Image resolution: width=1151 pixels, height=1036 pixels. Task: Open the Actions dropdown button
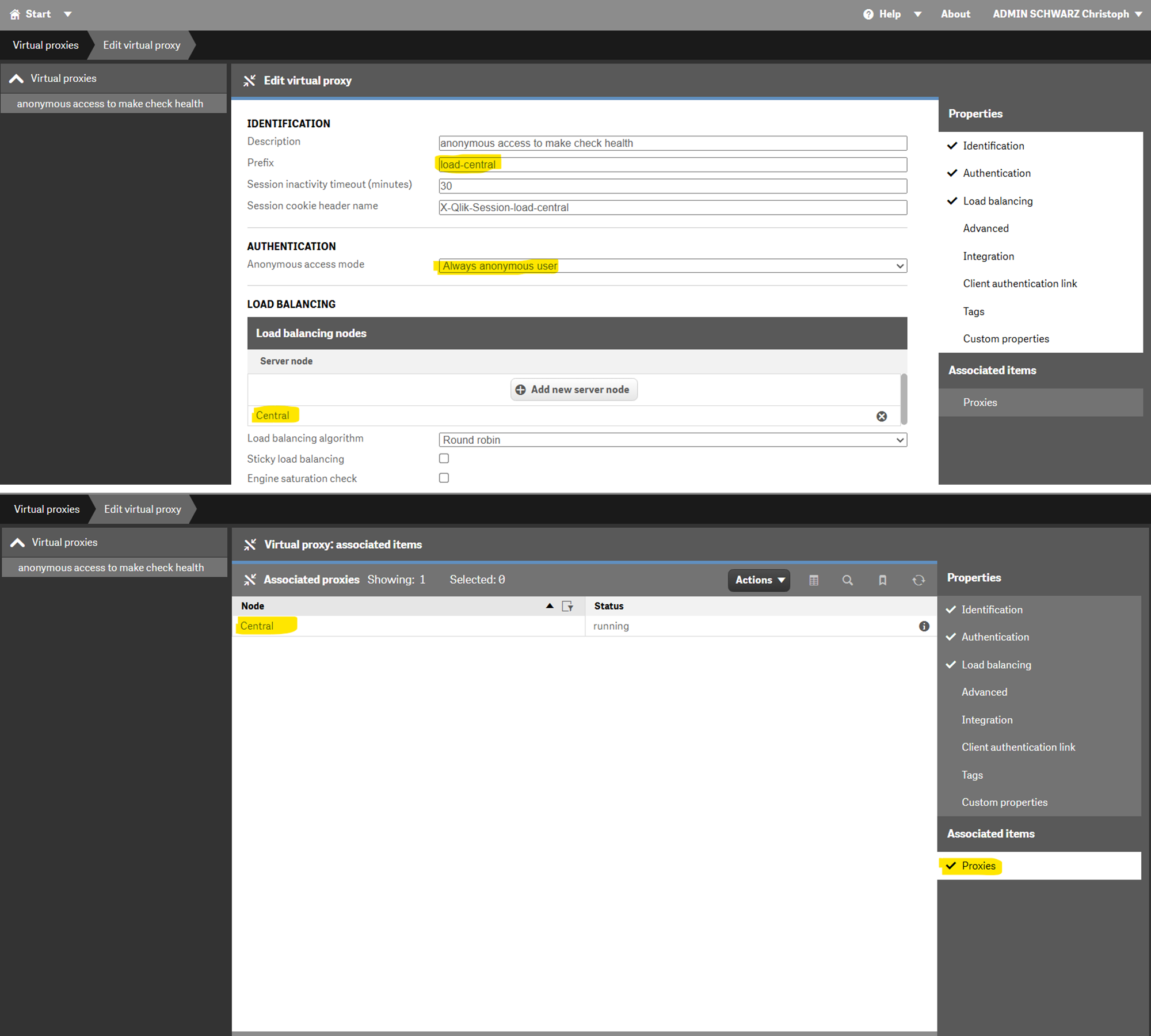point(759,580)
